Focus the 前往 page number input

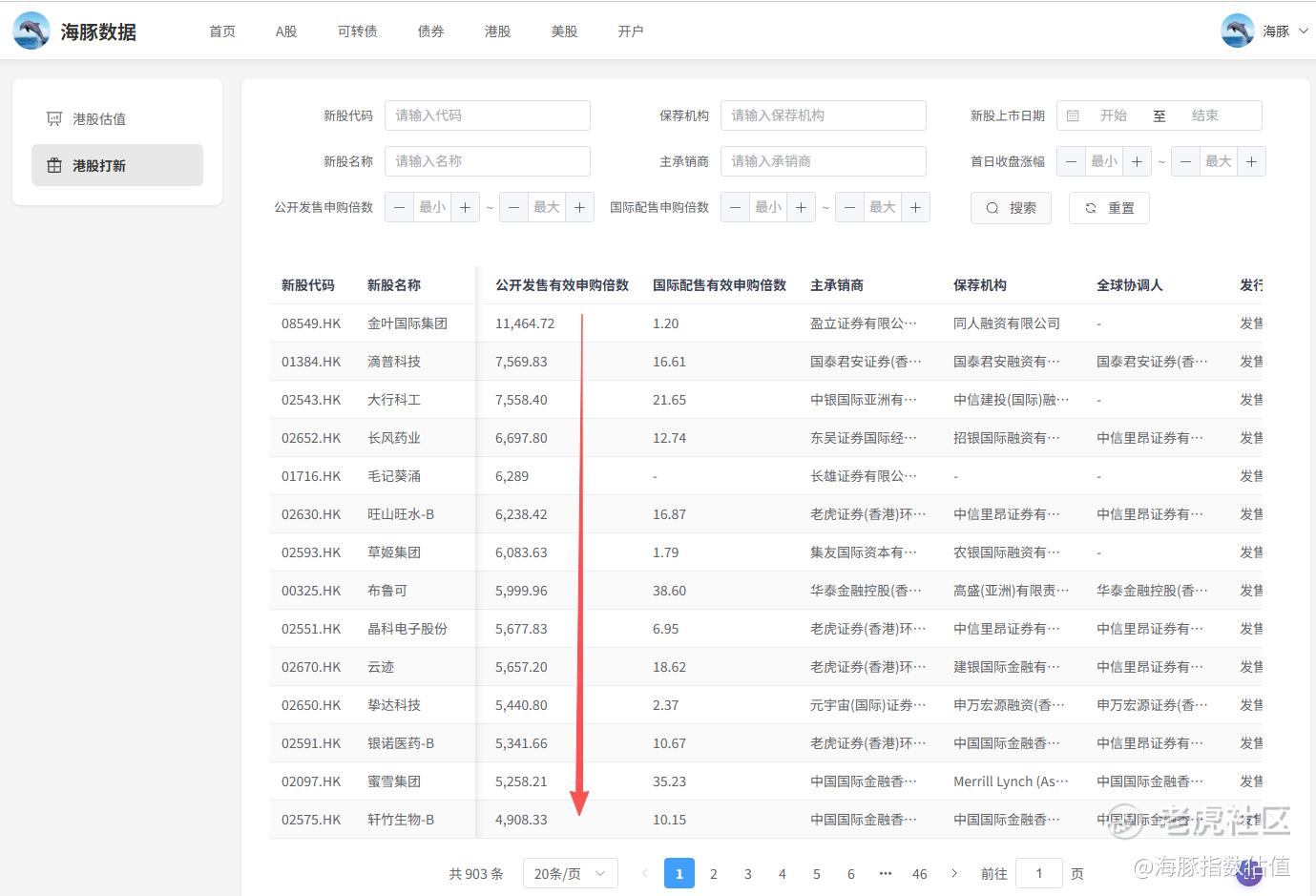click(1039, 873)
